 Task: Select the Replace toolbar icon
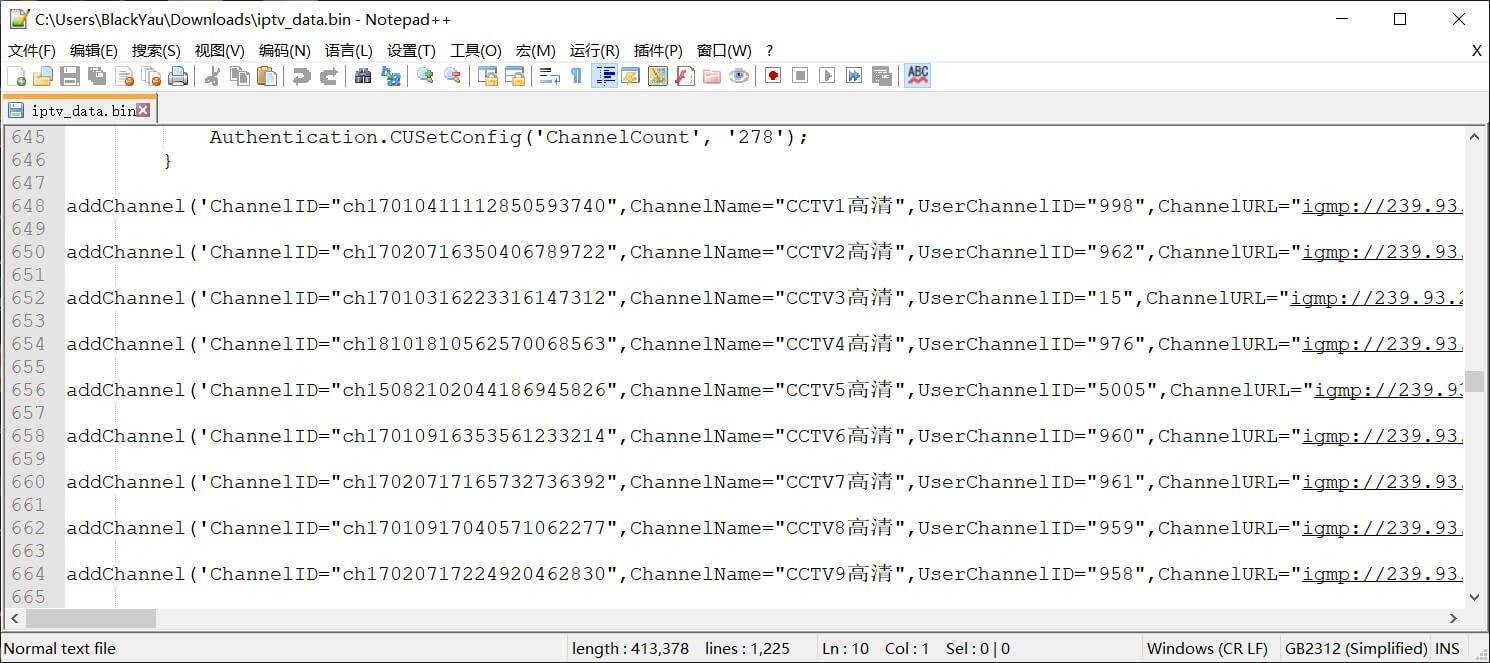point(390,76)
